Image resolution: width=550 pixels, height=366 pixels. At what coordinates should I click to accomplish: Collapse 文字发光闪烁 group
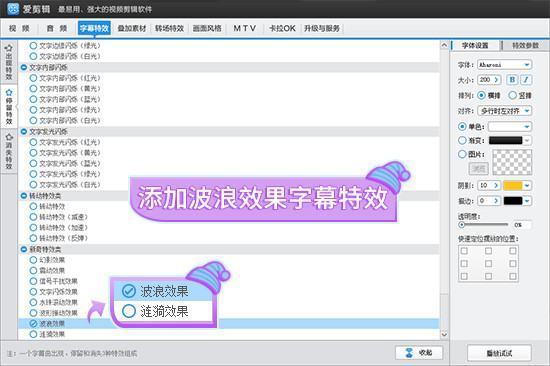click(x=24, y=132)
